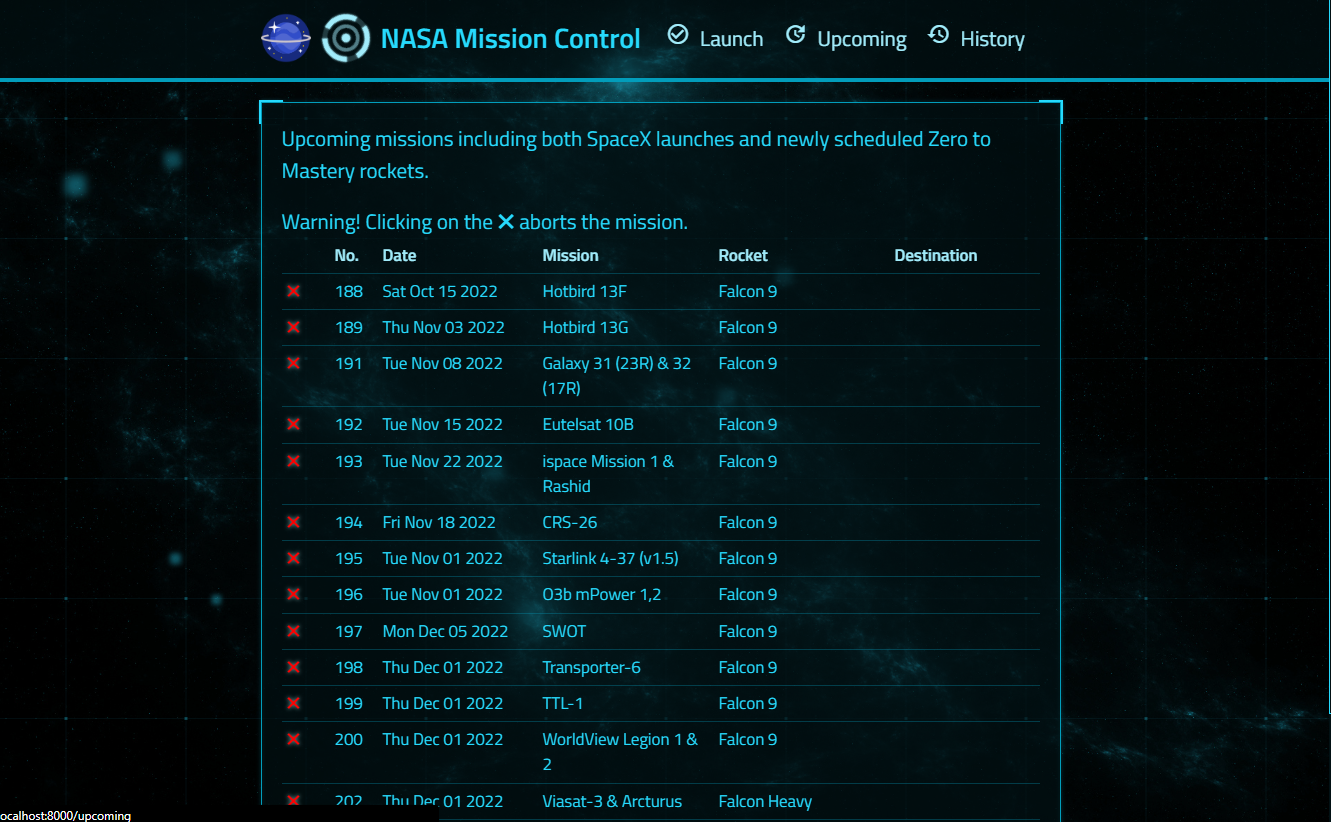Abort the Galaxy 31 & 32 mission

pos(294,363)
